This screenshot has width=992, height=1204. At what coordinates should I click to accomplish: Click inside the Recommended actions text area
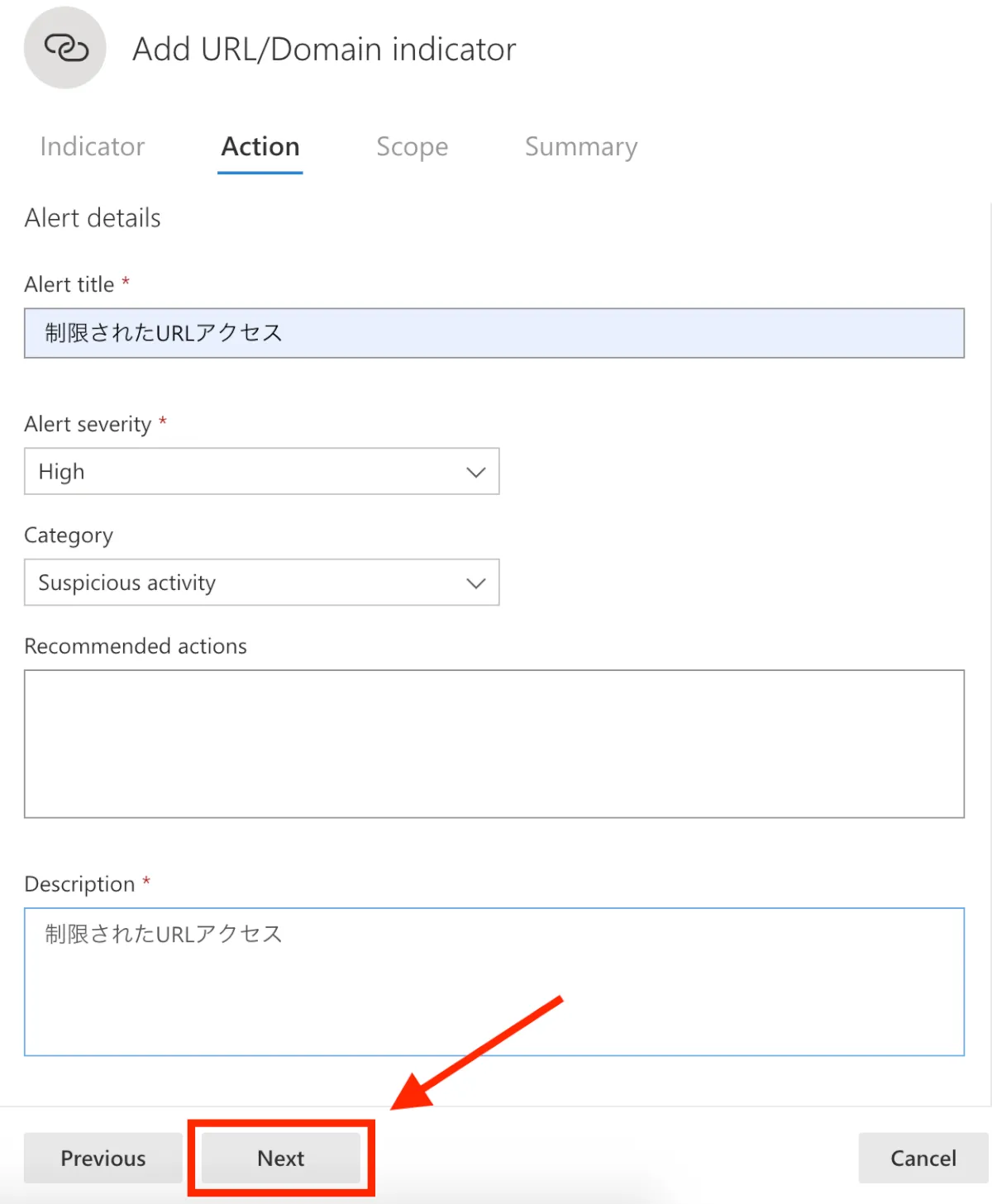tap(494, 744)
